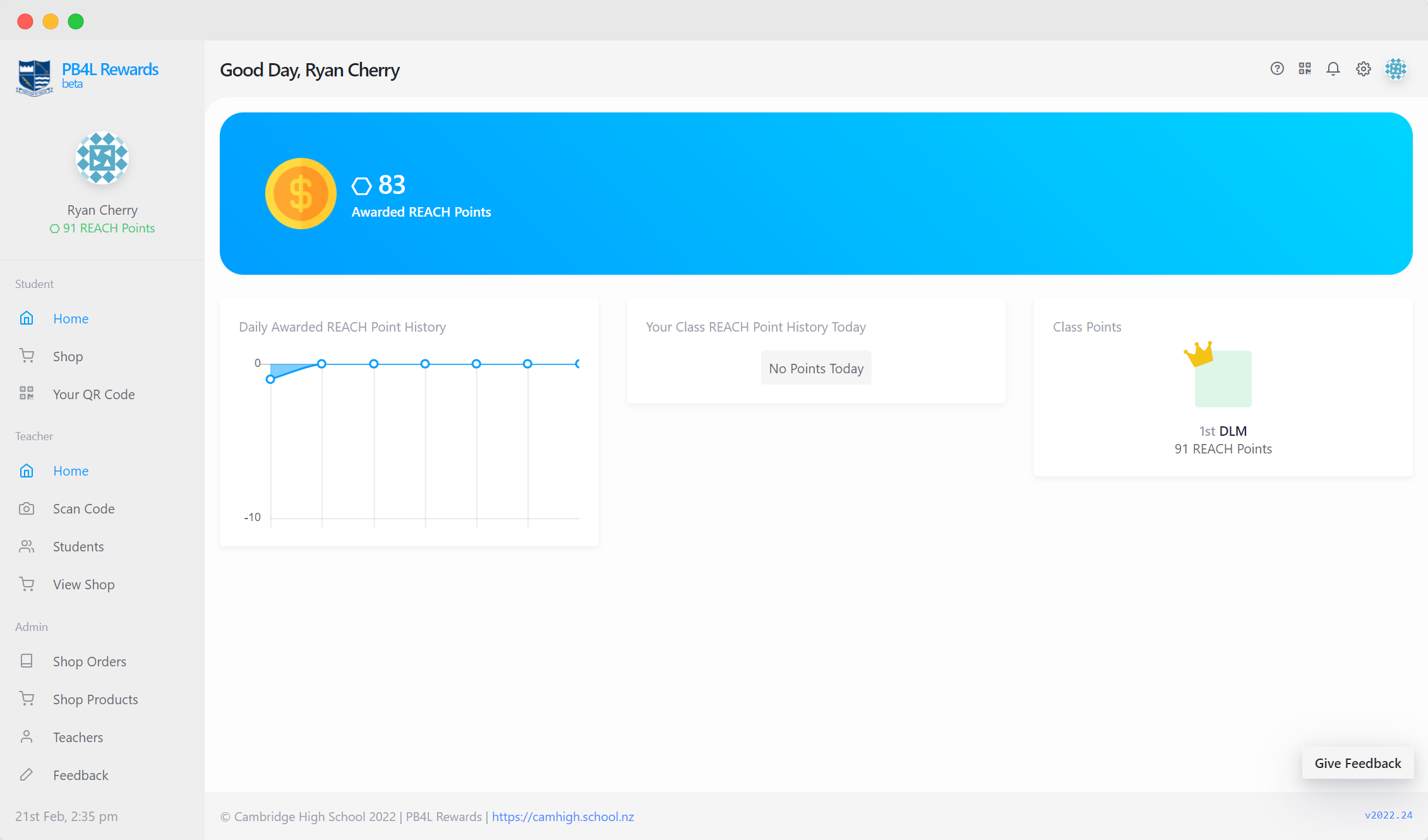Viewport: 1428px width, 840px height.
Task: Click the Feedback pencil icon
Action: pos(27,775)
